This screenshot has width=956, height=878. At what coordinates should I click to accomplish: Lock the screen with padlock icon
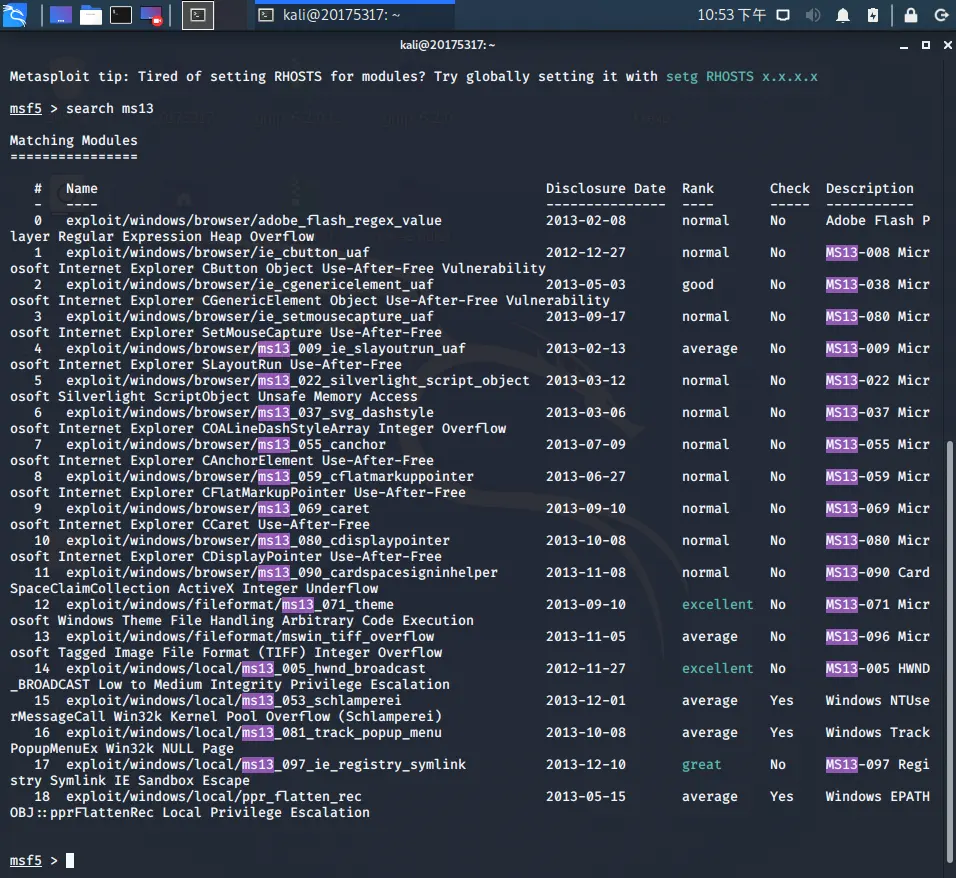tap(911, 15)
